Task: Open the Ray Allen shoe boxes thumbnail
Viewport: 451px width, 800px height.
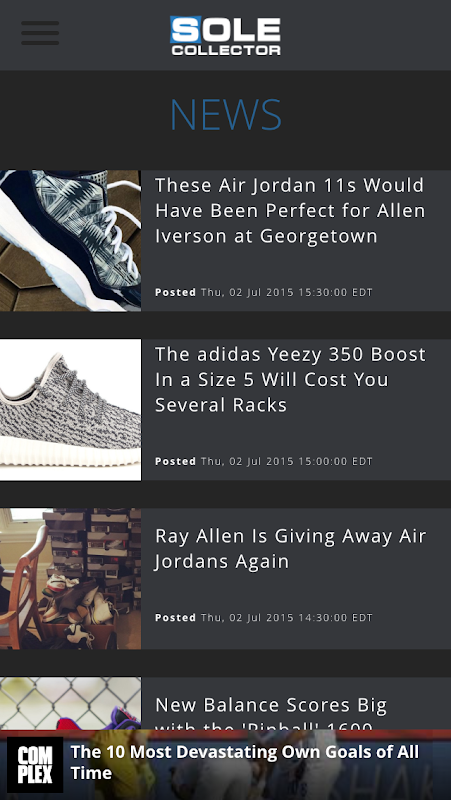Action: (x=70, y=579)
